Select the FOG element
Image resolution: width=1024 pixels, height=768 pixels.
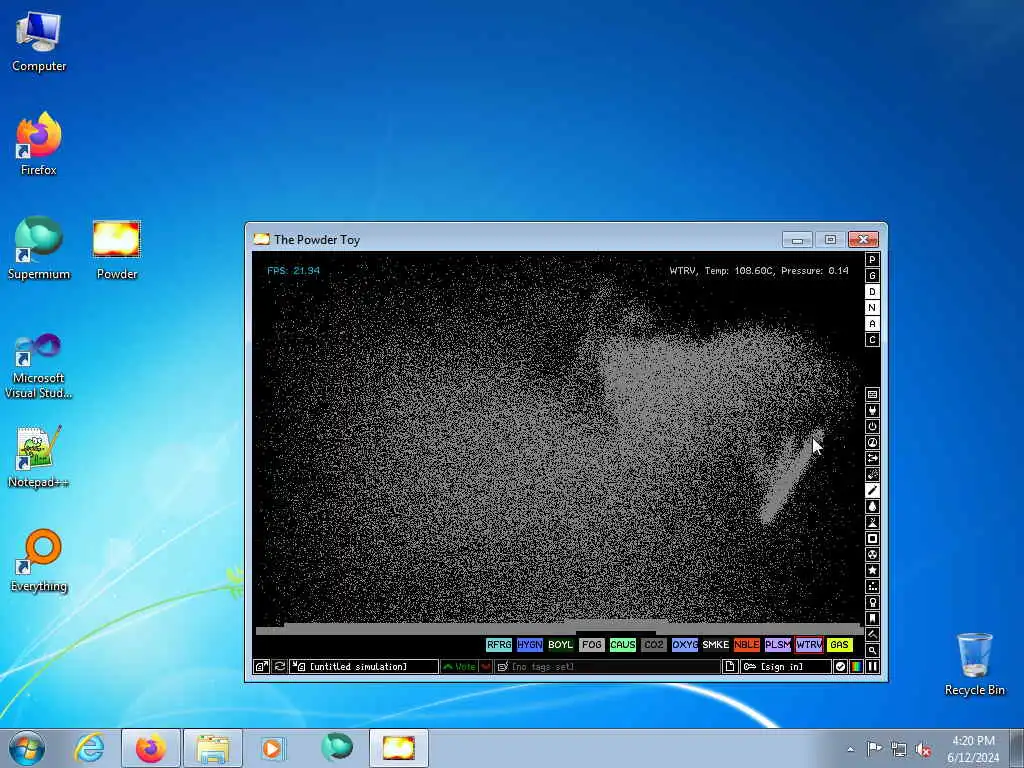coord(592,645)
